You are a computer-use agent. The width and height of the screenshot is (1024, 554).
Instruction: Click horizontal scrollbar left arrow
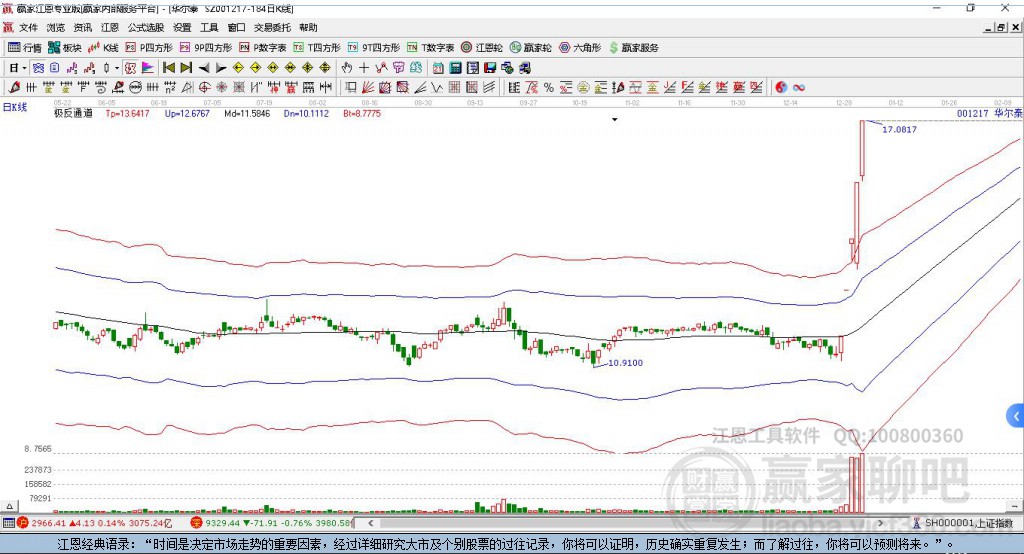click(x=370, y=523)
